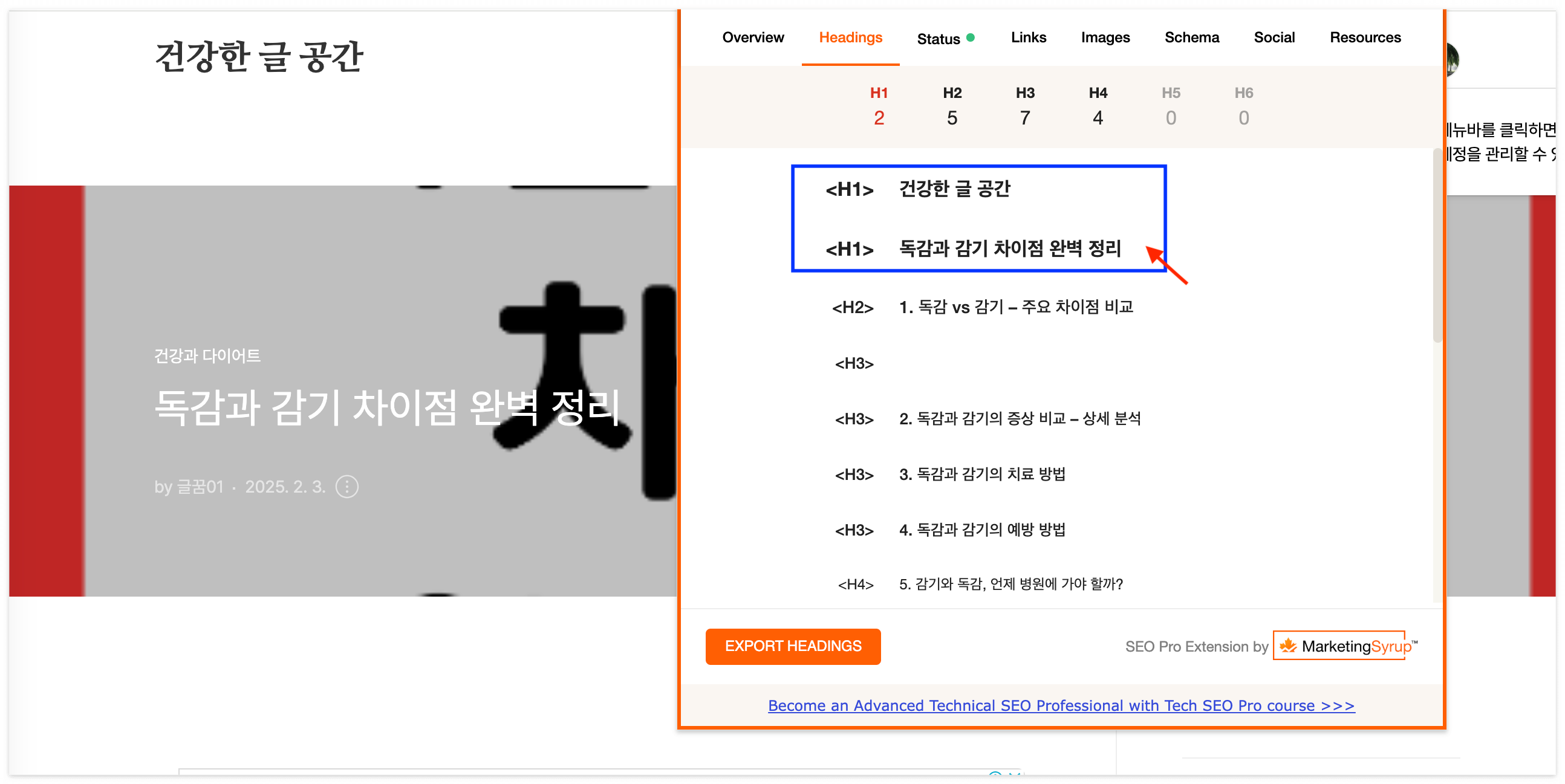
Task: Select the Schema tab
Action: (1191, 37)
